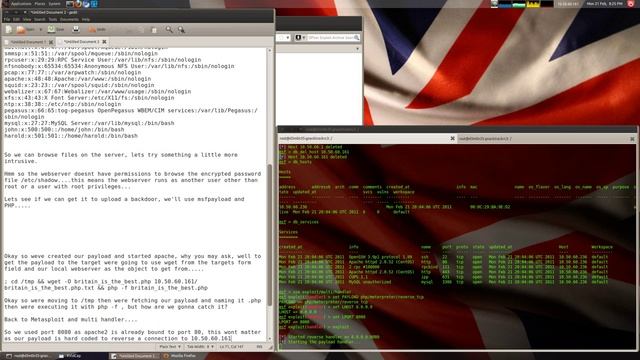640x360 pixels.
Task: Click the 'apache:x:48:48:Apache' line in gedit
Action: point(78,79)
